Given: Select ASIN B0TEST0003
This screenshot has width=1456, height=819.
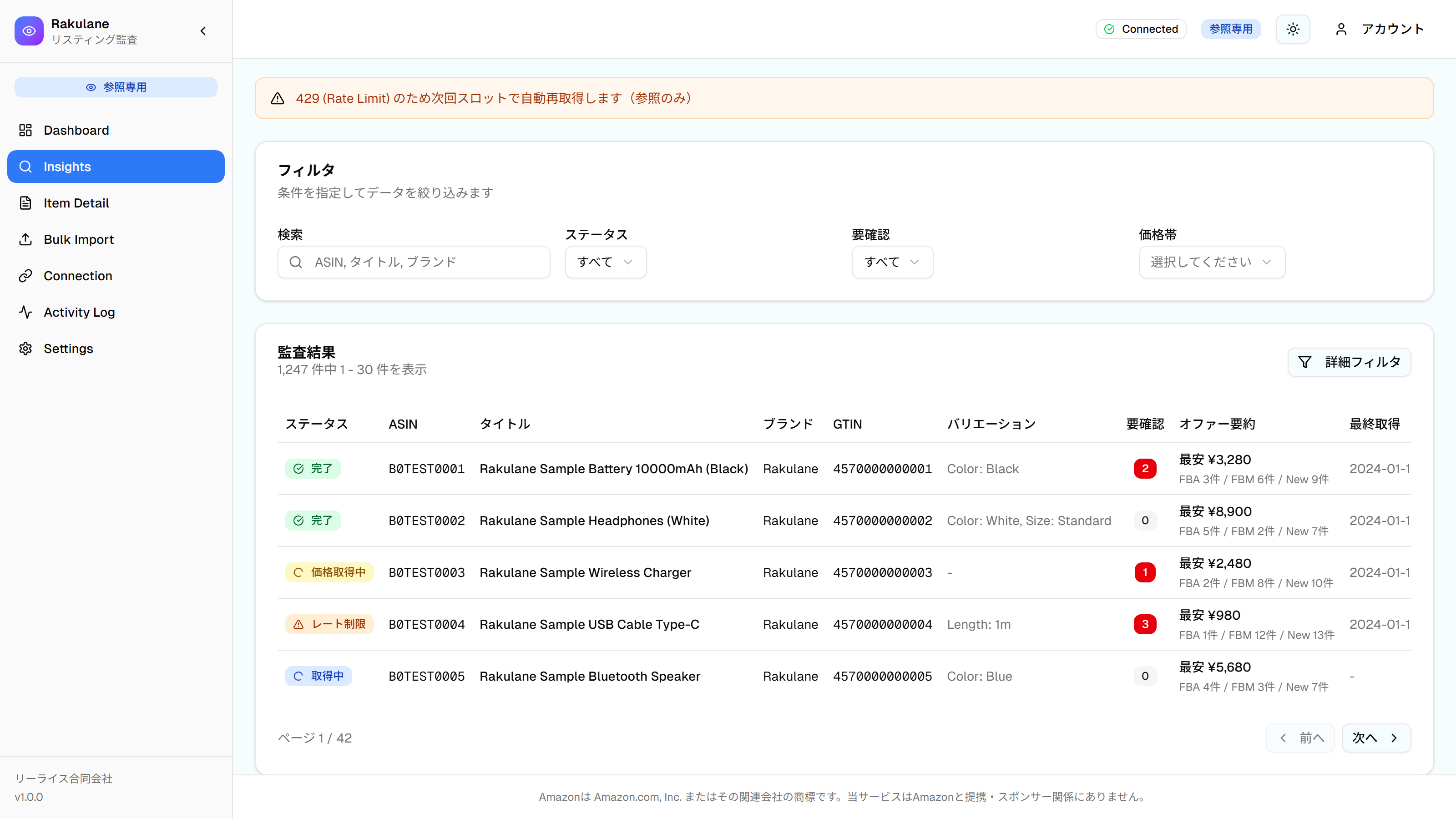Looking at the screenshot, I should click(427, 572).
